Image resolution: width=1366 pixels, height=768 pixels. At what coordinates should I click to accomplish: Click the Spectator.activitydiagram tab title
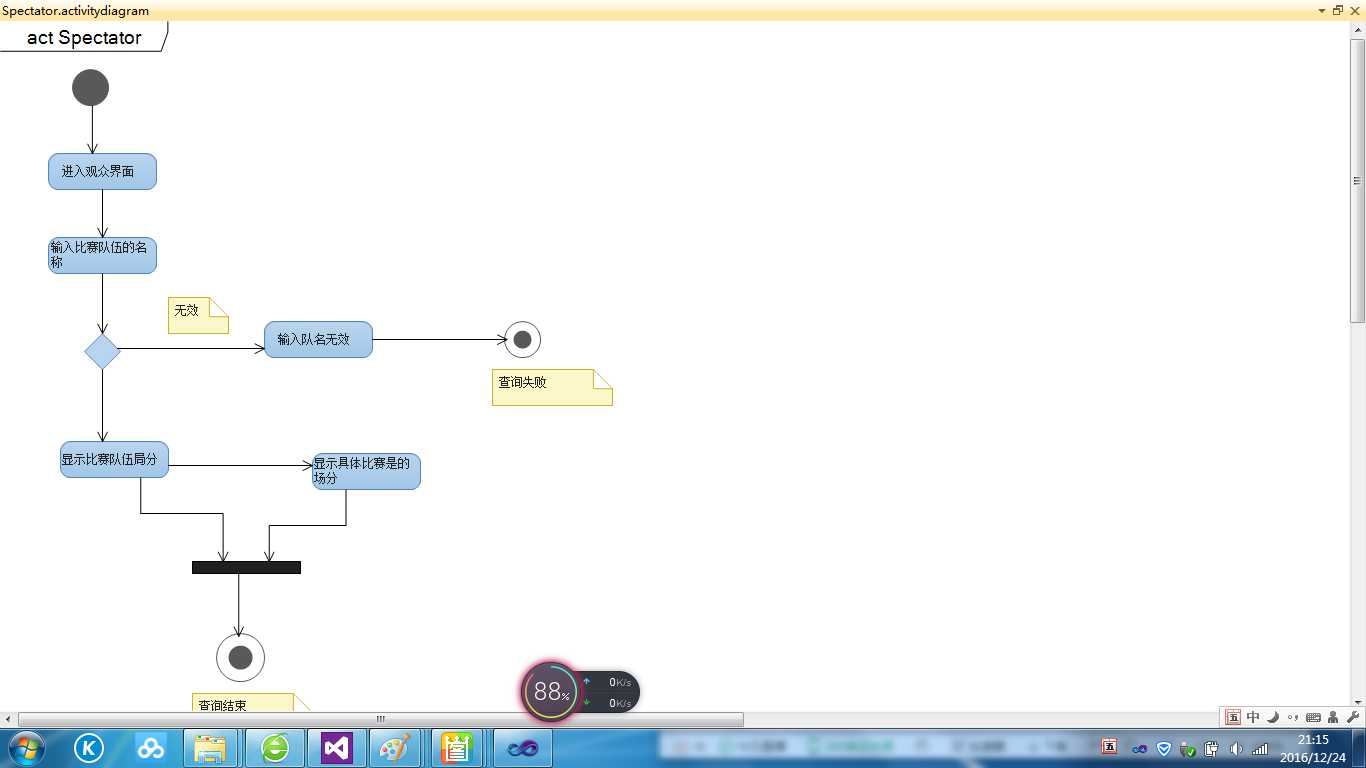tap(76, 11)
